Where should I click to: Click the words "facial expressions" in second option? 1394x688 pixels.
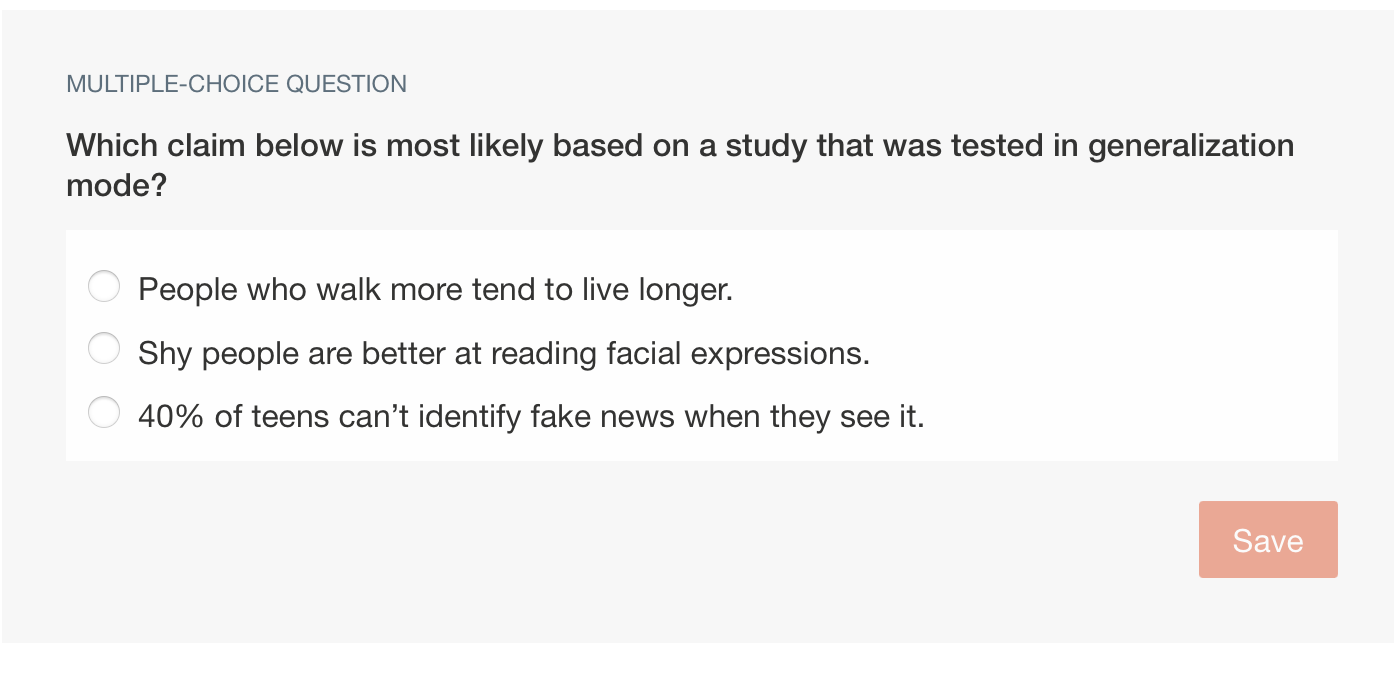point(738,353)
